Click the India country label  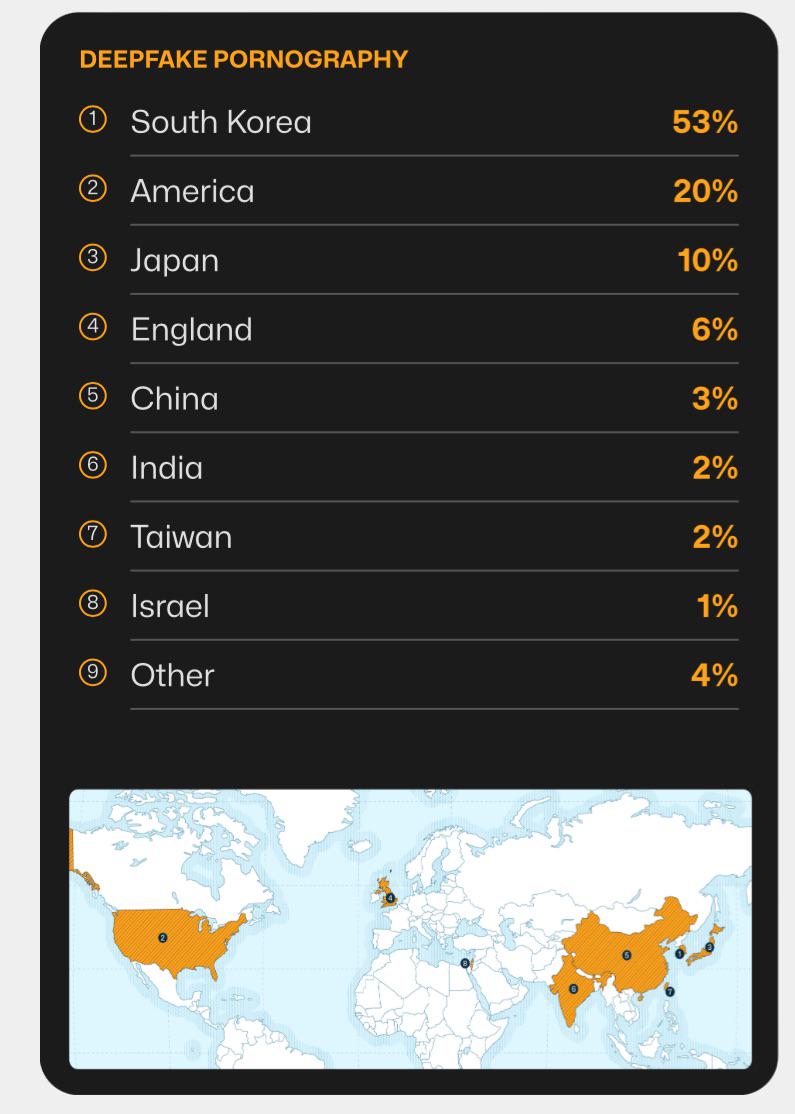(x=166, y=468)
